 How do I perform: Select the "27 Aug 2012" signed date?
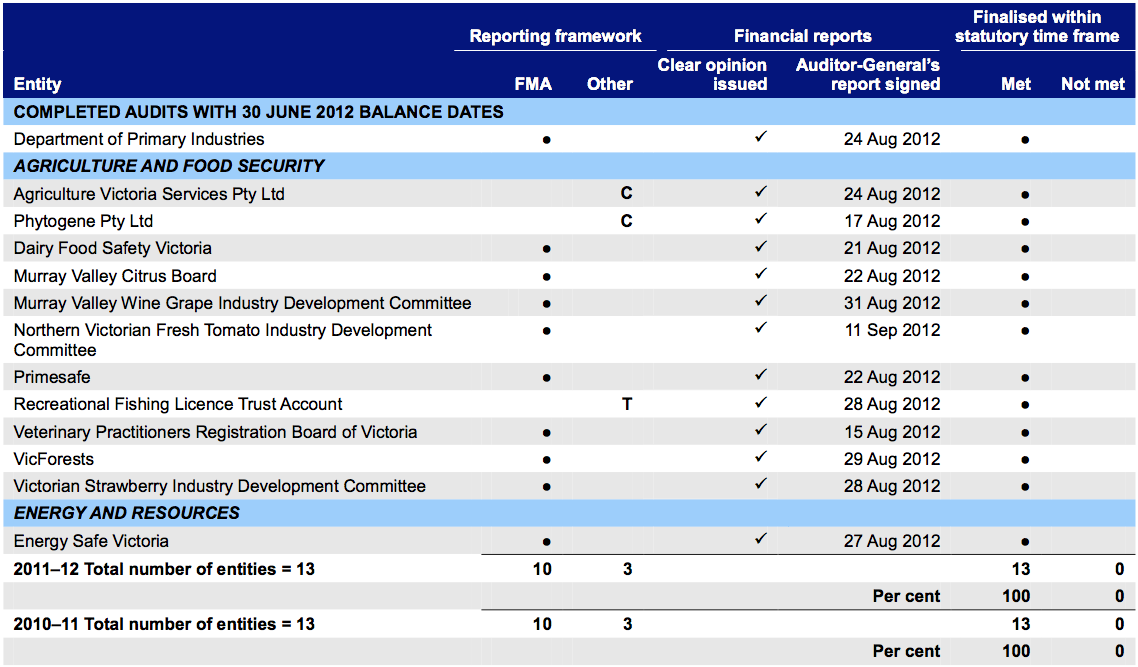[x=892, y=541]
